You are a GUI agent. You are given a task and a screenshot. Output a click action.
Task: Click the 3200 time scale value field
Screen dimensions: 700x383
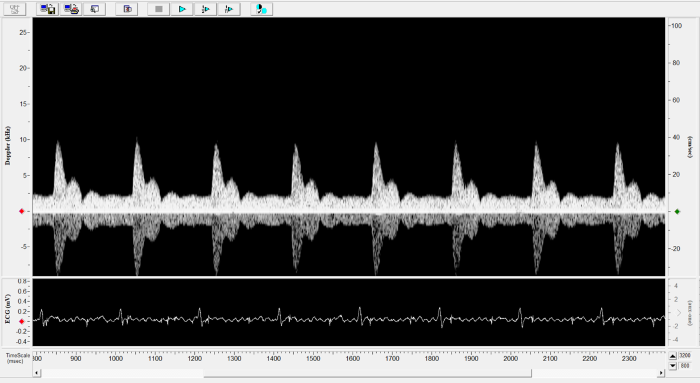click(x=685, y=356)
